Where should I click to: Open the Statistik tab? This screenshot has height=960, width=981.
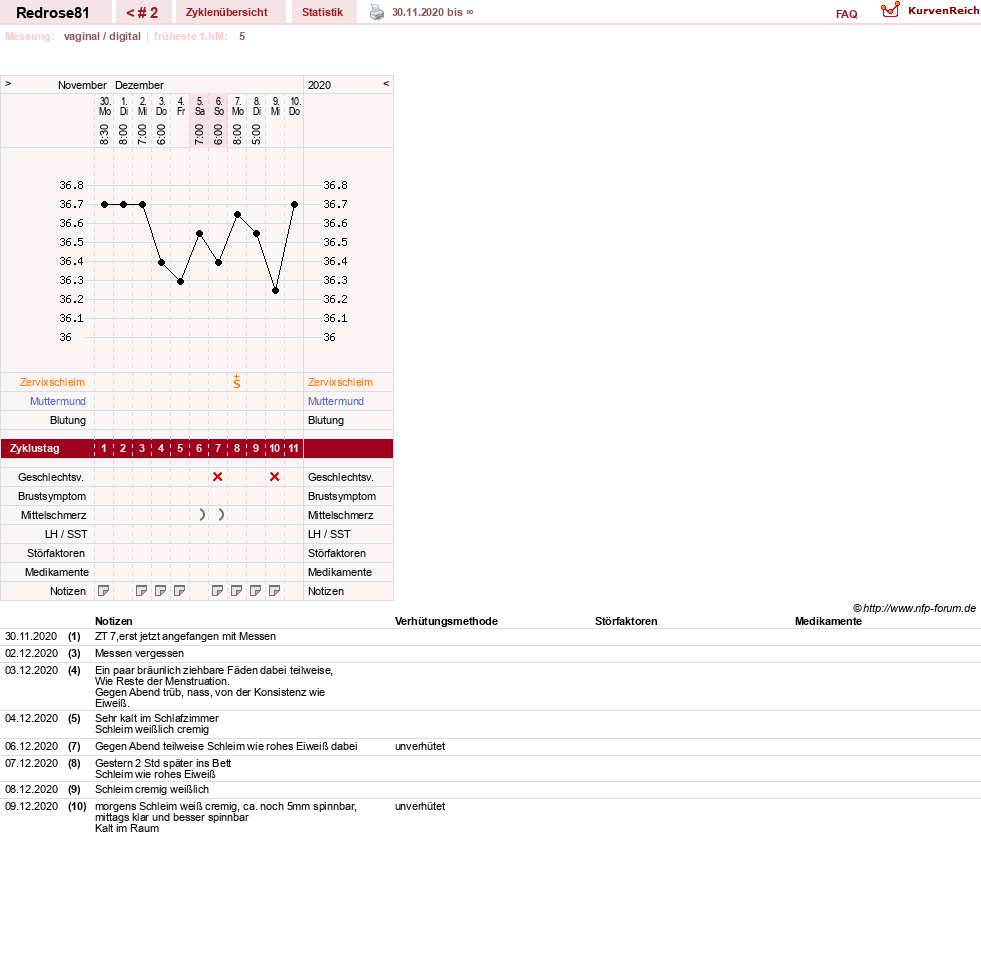tap(322, 12)
